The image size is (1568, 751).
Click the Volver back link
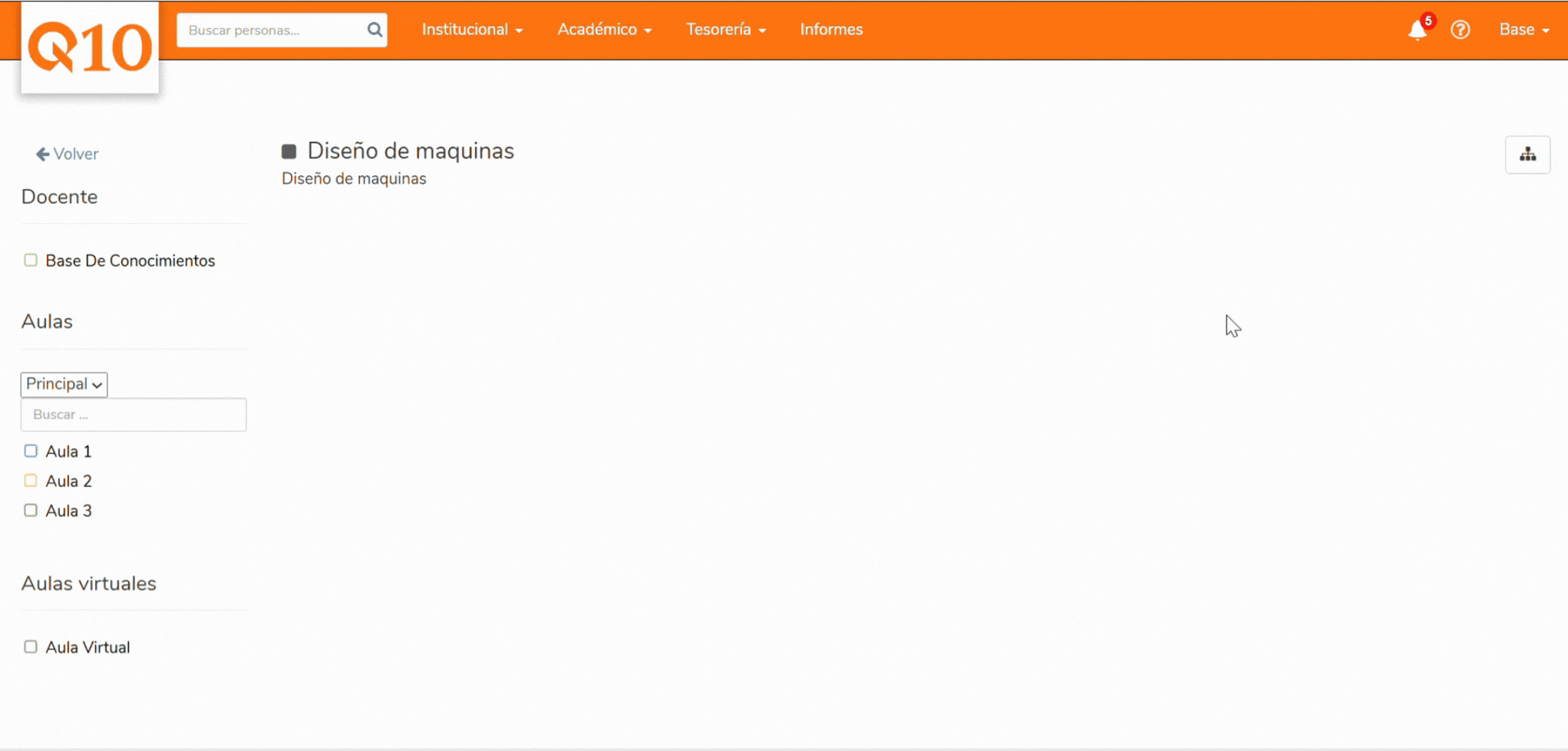(x=67, y=154)
